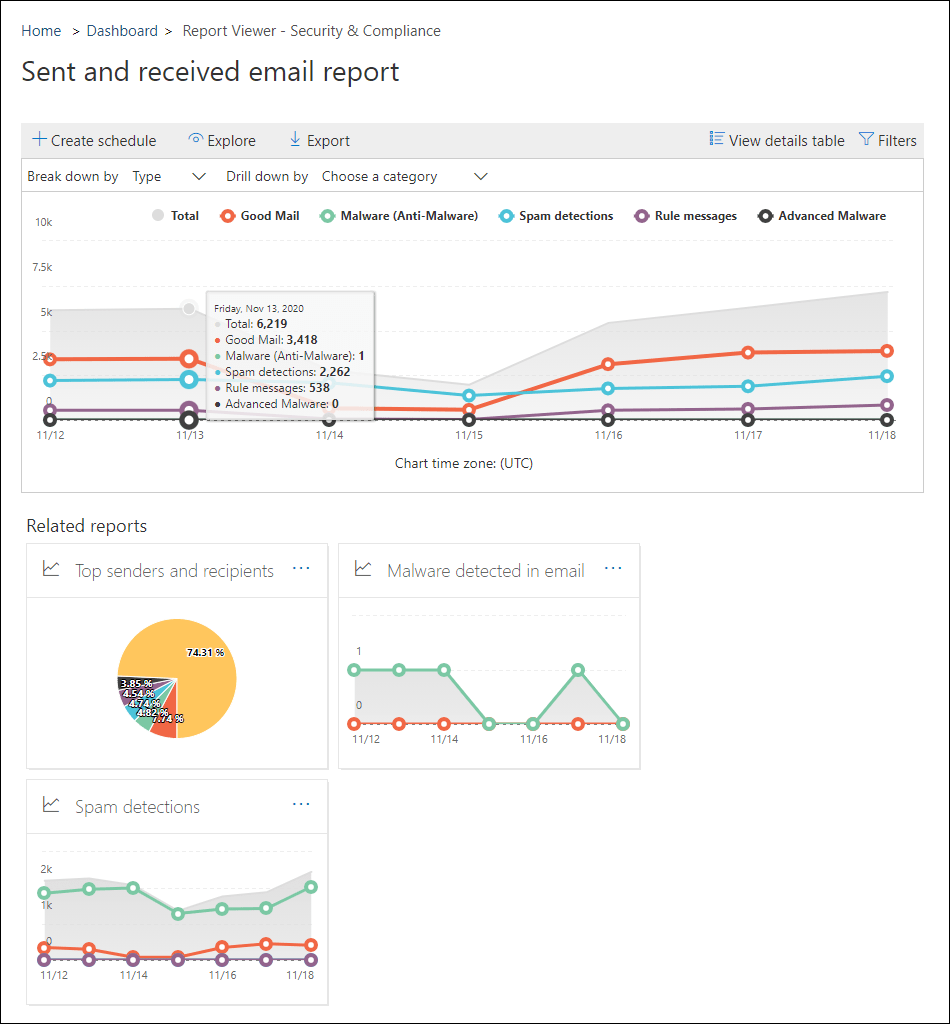Open the ellipsis menu on Top senders card
Image resolution: width=950 pixels, height=1024 pixels.
(302, 567)
